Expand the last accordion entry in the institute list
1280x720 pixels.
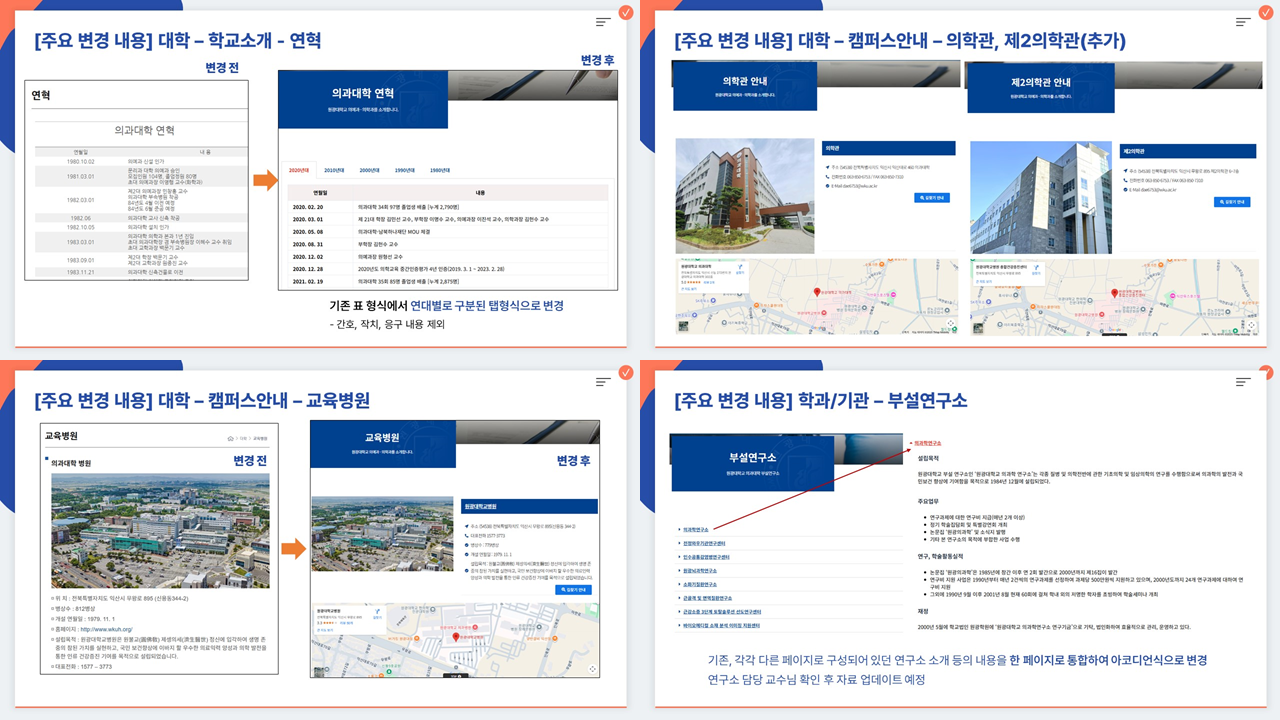[719, 626]
